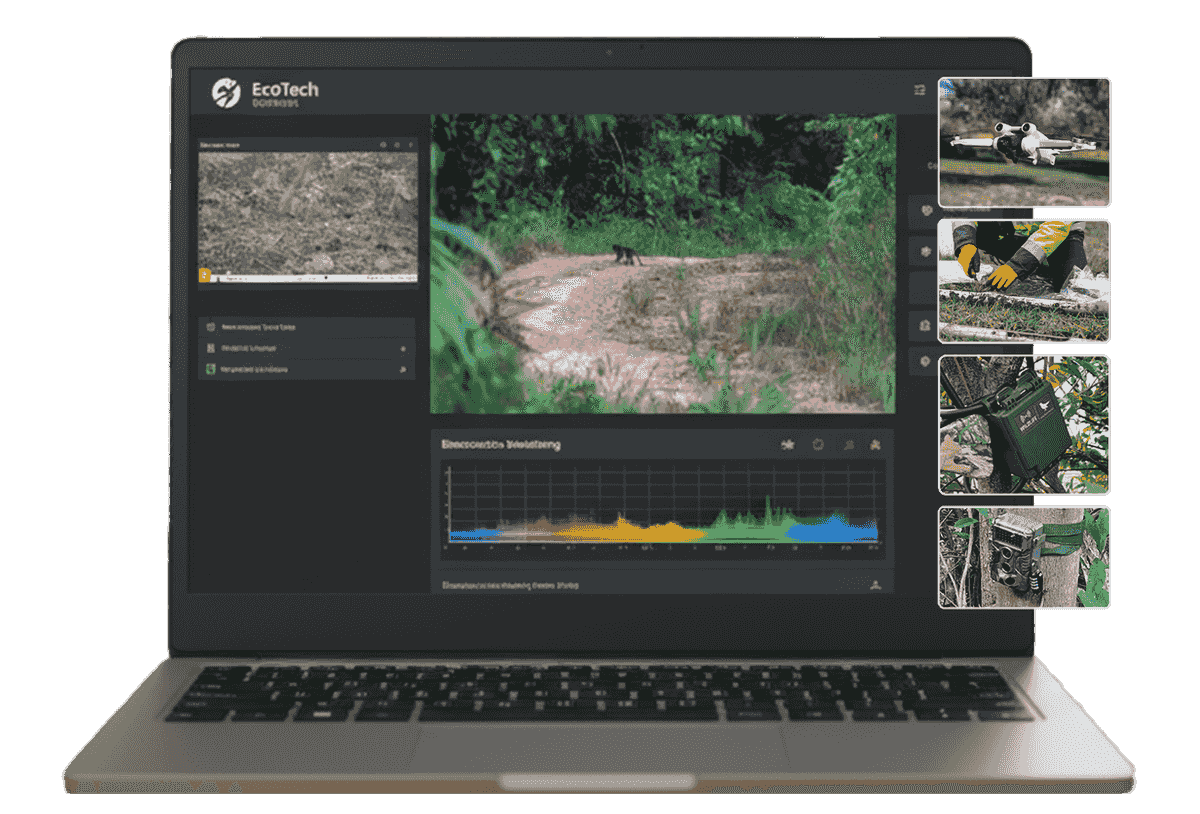Image resolution: width=1200 pixels, height=814 pixels.
Task: Click the rightmost icon in monitoring panel header
Action: tap(876, 445)
